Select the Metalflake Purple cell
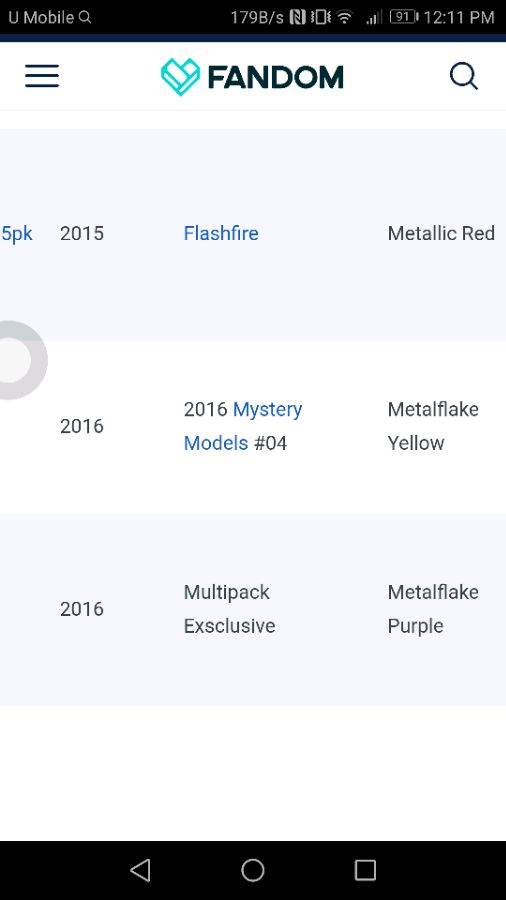Screen dimensions: 506x900 [x=433, y=609]
